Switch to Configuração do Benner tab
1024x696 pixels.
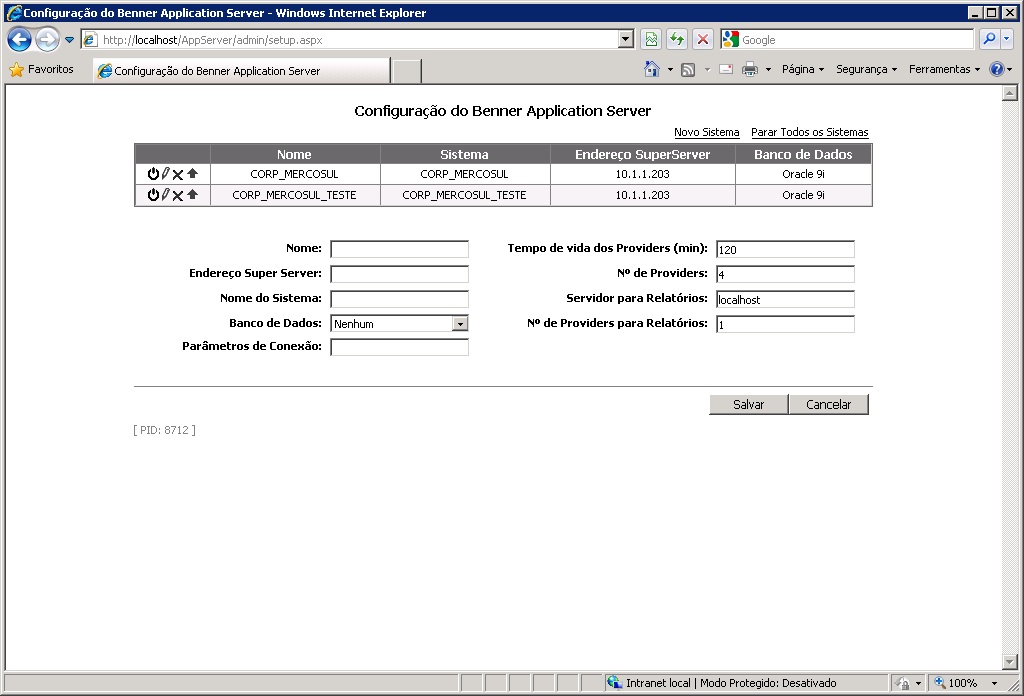pyautogui.click(x=240, y=71)
